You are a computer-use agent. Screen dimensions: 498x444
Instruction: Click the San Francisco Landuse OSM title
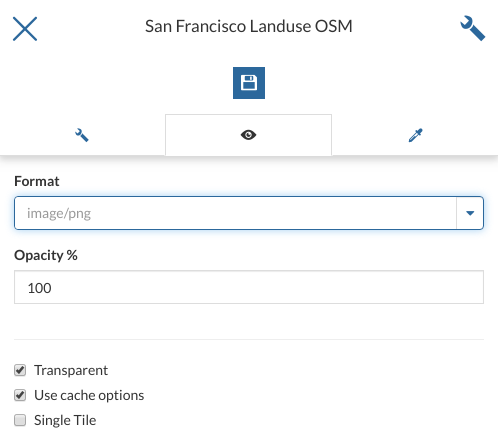point(249,26)
